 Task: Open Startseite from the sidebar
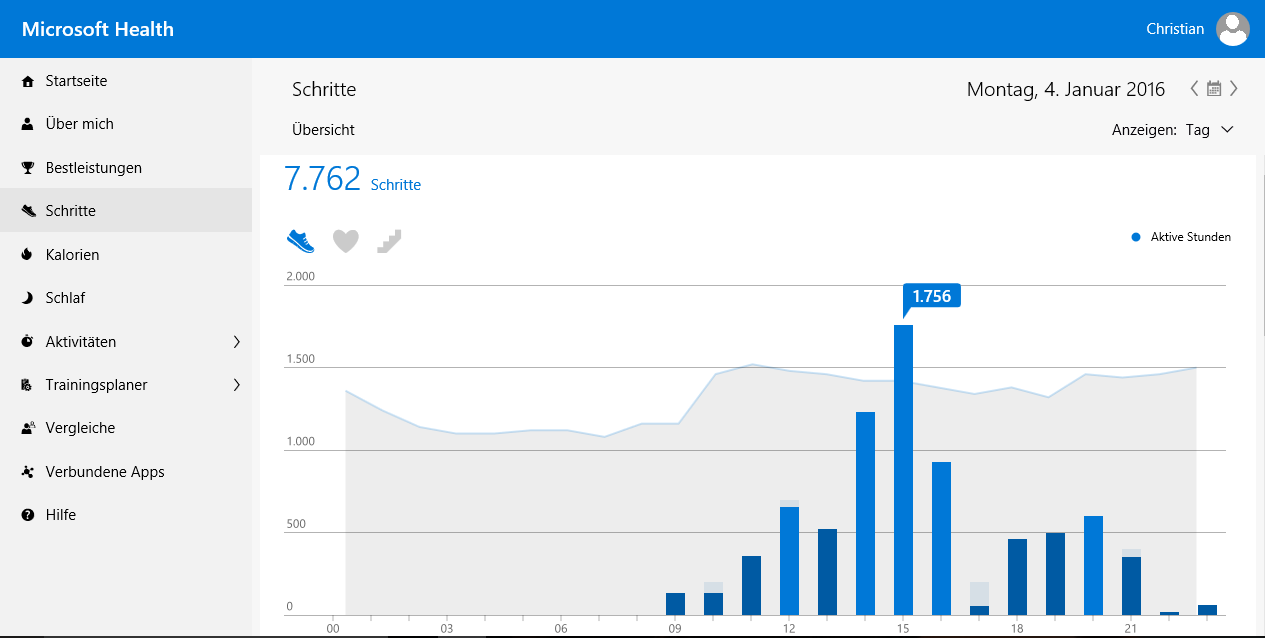(x=76, y=81)
